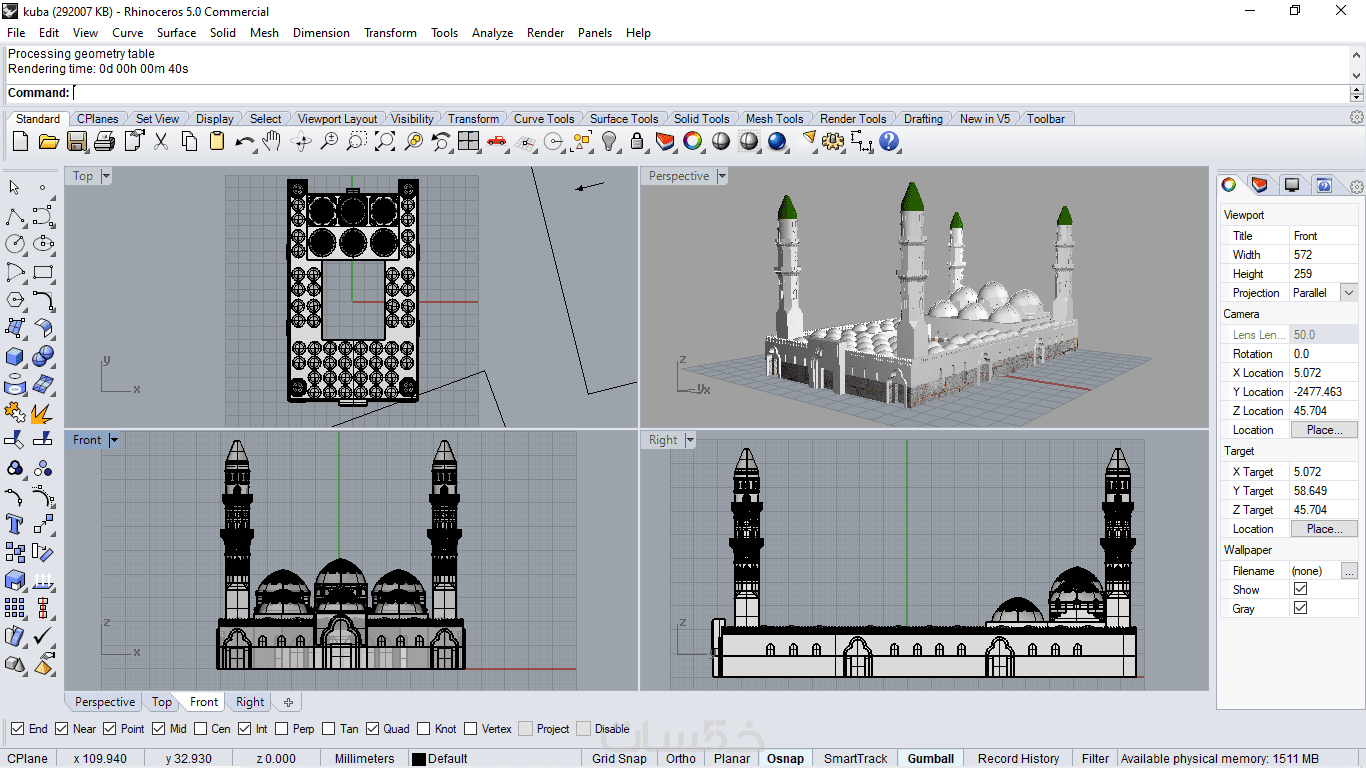Uncheck the wallpaper Gray checkbox

click(1300, 608)
